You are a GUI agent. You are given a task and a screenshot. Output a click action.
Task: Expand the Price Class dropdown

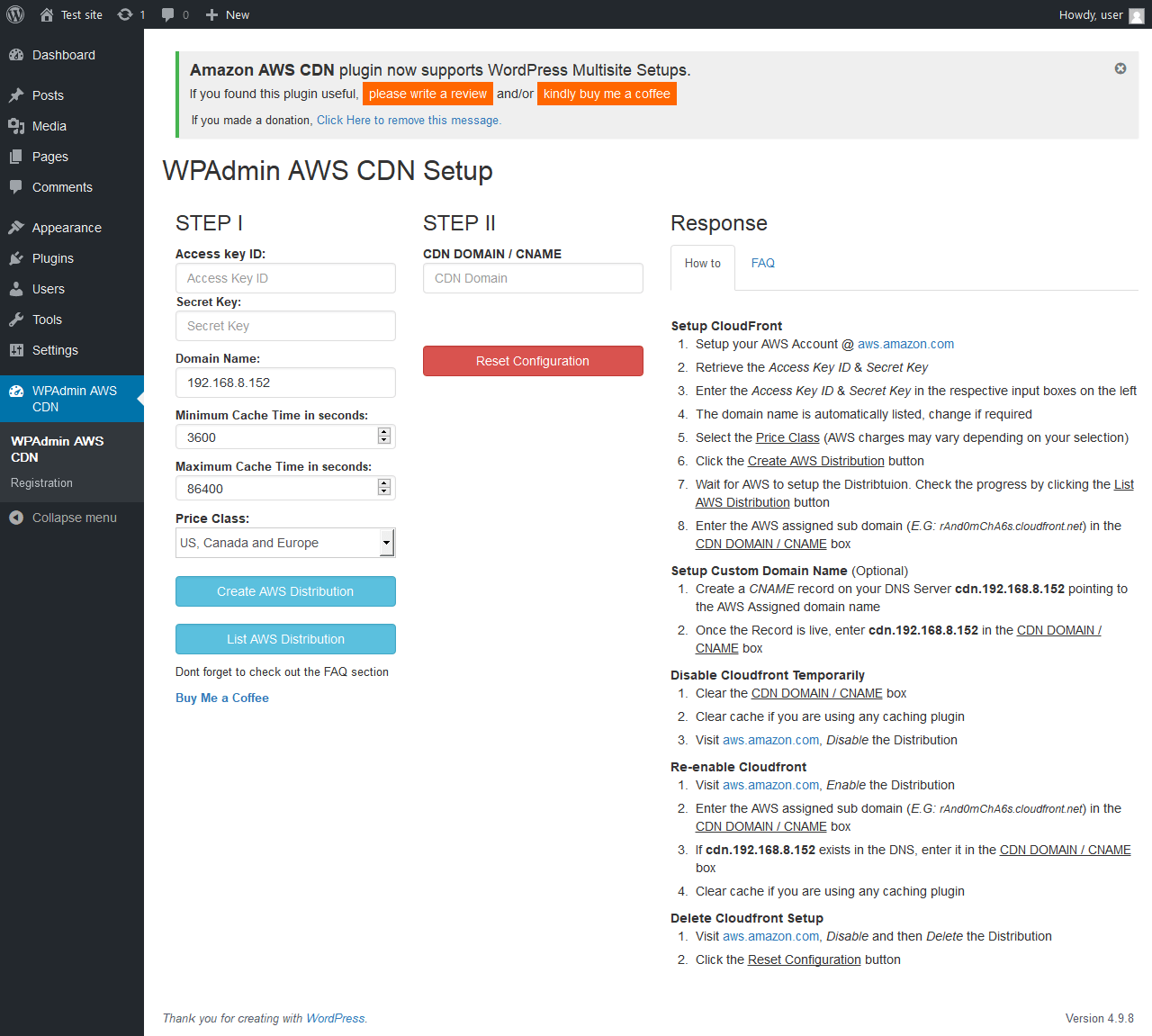pyautogui.click(x=386, y=543)
